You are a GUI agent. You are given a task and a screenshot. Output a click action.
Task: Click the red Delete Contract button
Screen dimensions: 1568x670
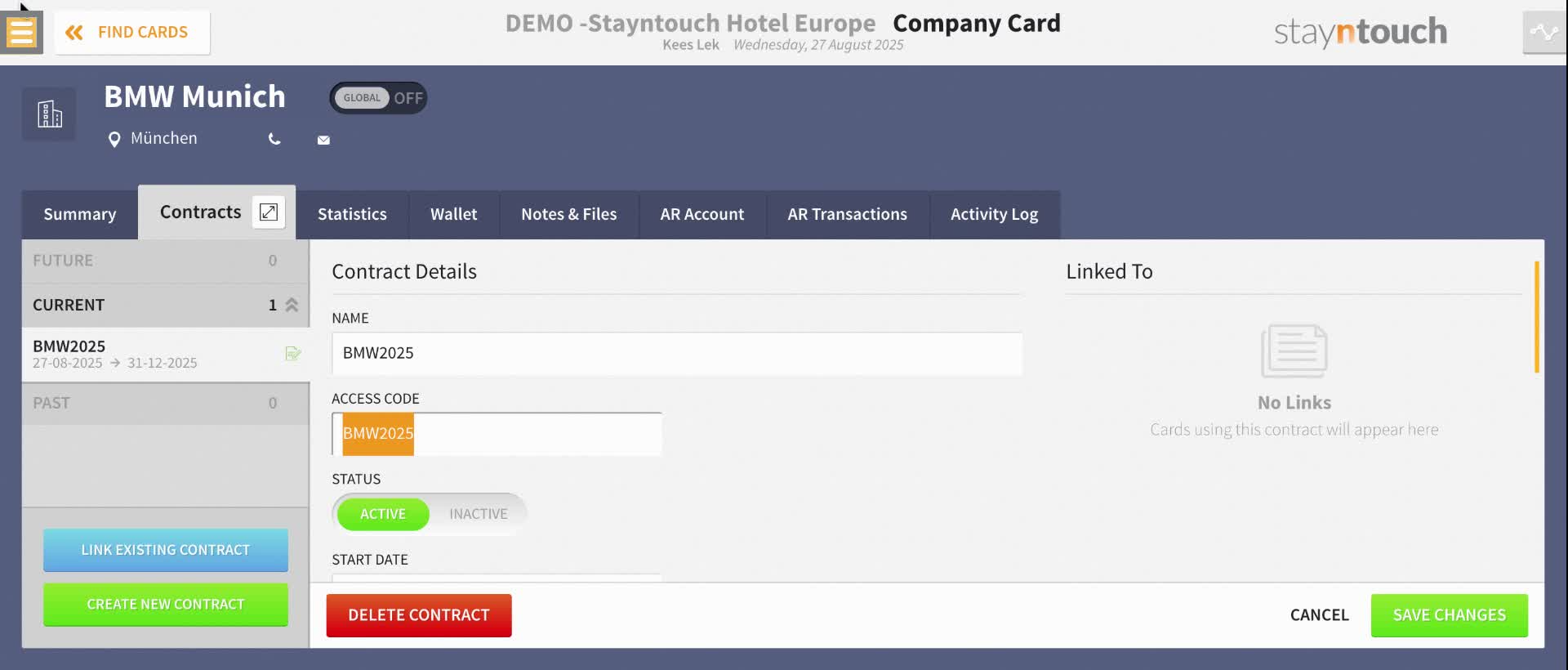coord(419,615)
